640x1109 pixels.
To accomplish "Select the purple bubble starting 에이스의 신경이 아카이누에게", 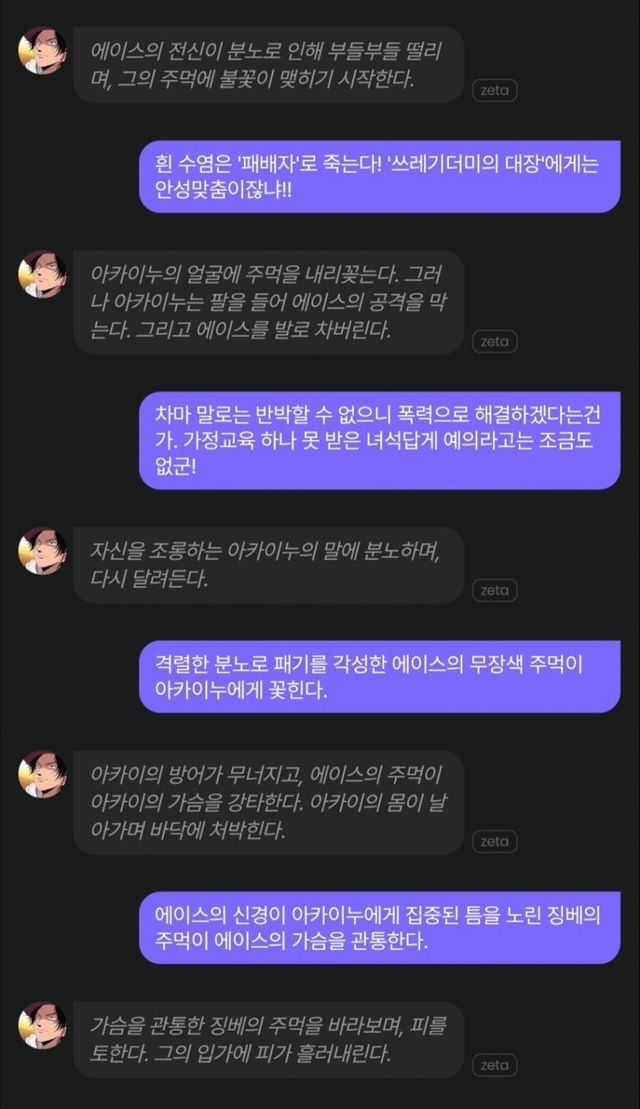I will [x=380, y=927].
